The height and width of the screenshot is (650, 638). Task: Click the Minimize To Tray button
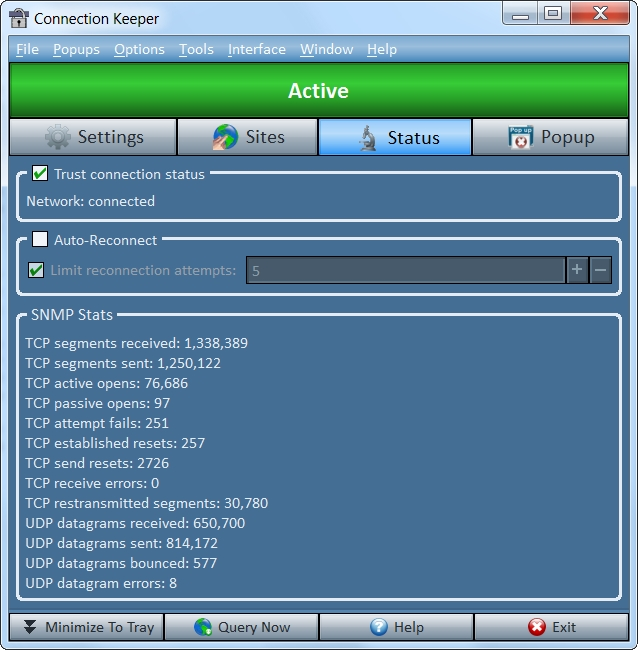click(x=87, y=627)
